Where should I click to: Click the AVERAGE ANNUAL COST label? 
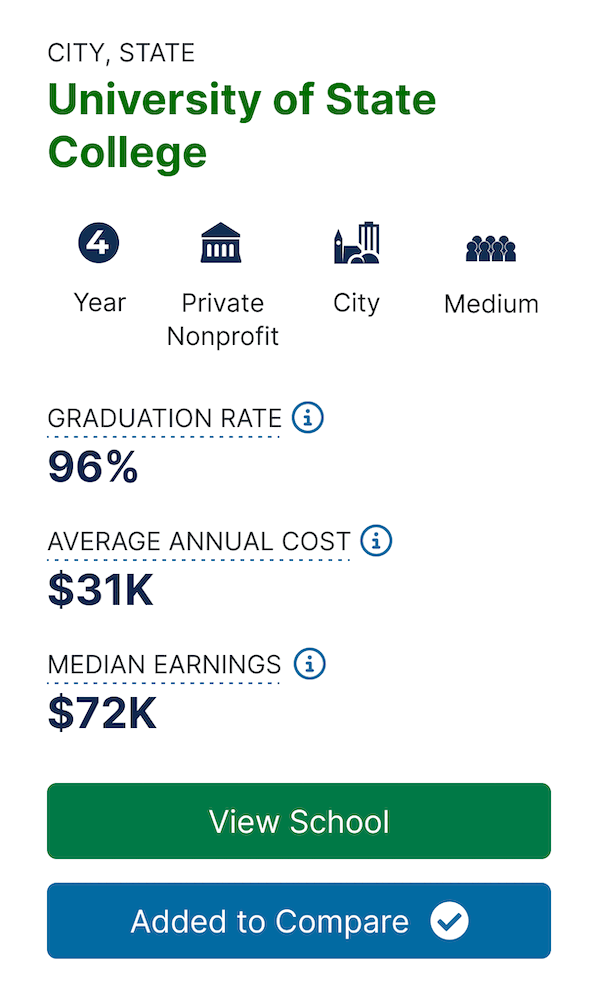point(199,542)
